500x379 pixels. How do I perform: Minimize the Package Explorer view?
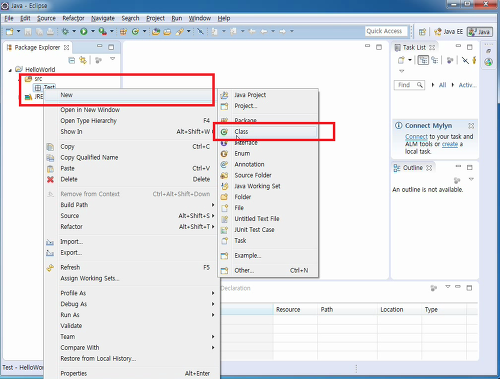100,46
